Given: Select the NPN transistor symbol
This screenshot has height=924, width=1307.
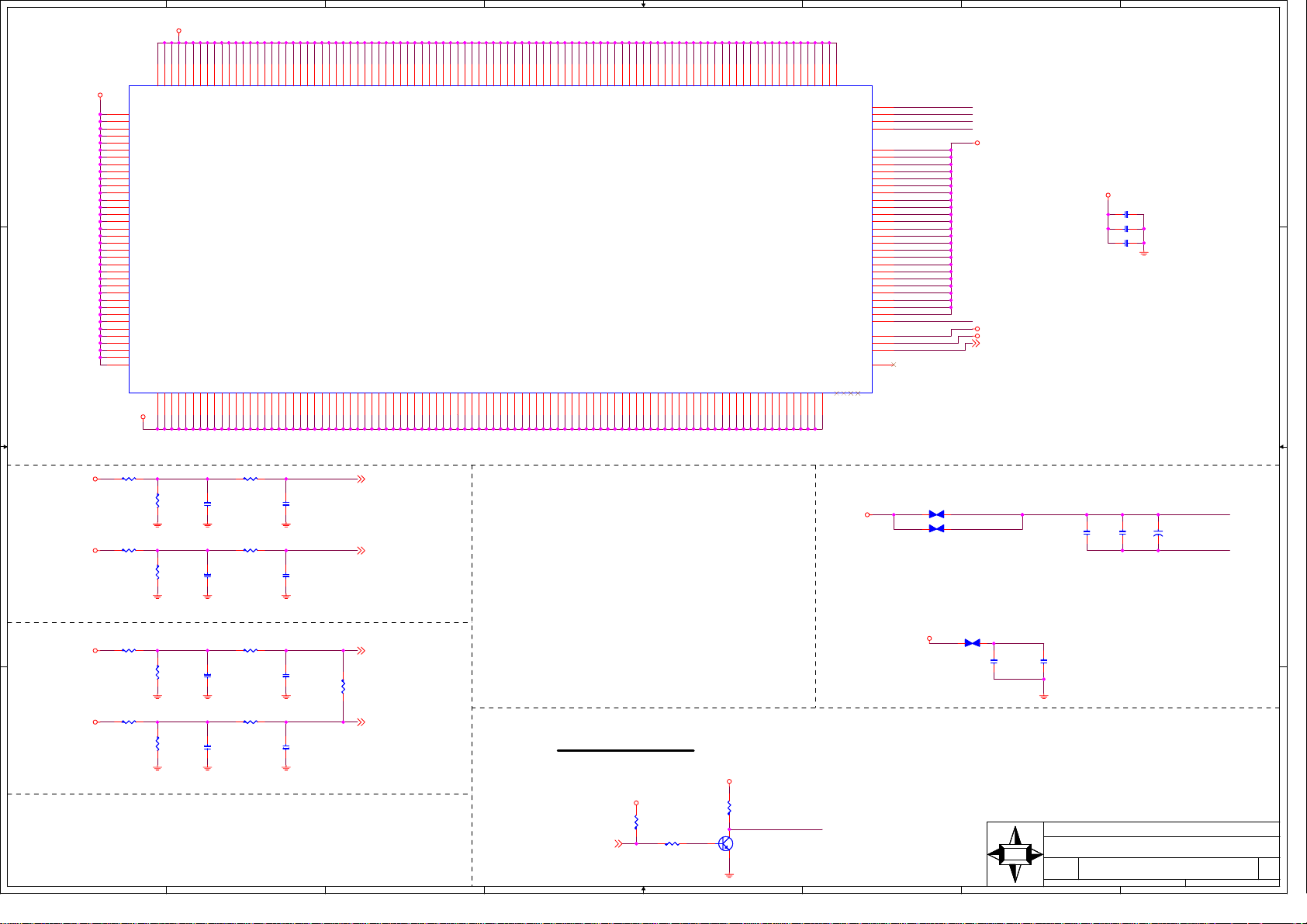Looking at the screenshot, I should (x=726, y=843).
